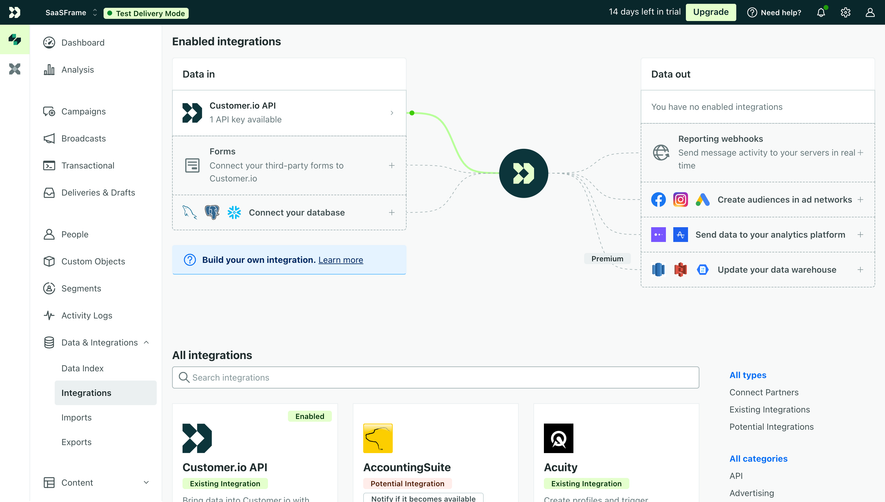Open the user account profile icon
885x502 pixels.
[870, 12]
